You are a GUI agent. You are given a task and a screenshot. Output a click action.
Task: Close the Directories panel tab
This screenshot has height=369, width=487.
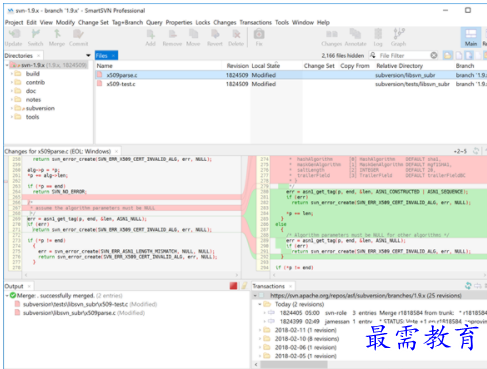(39, 56)
